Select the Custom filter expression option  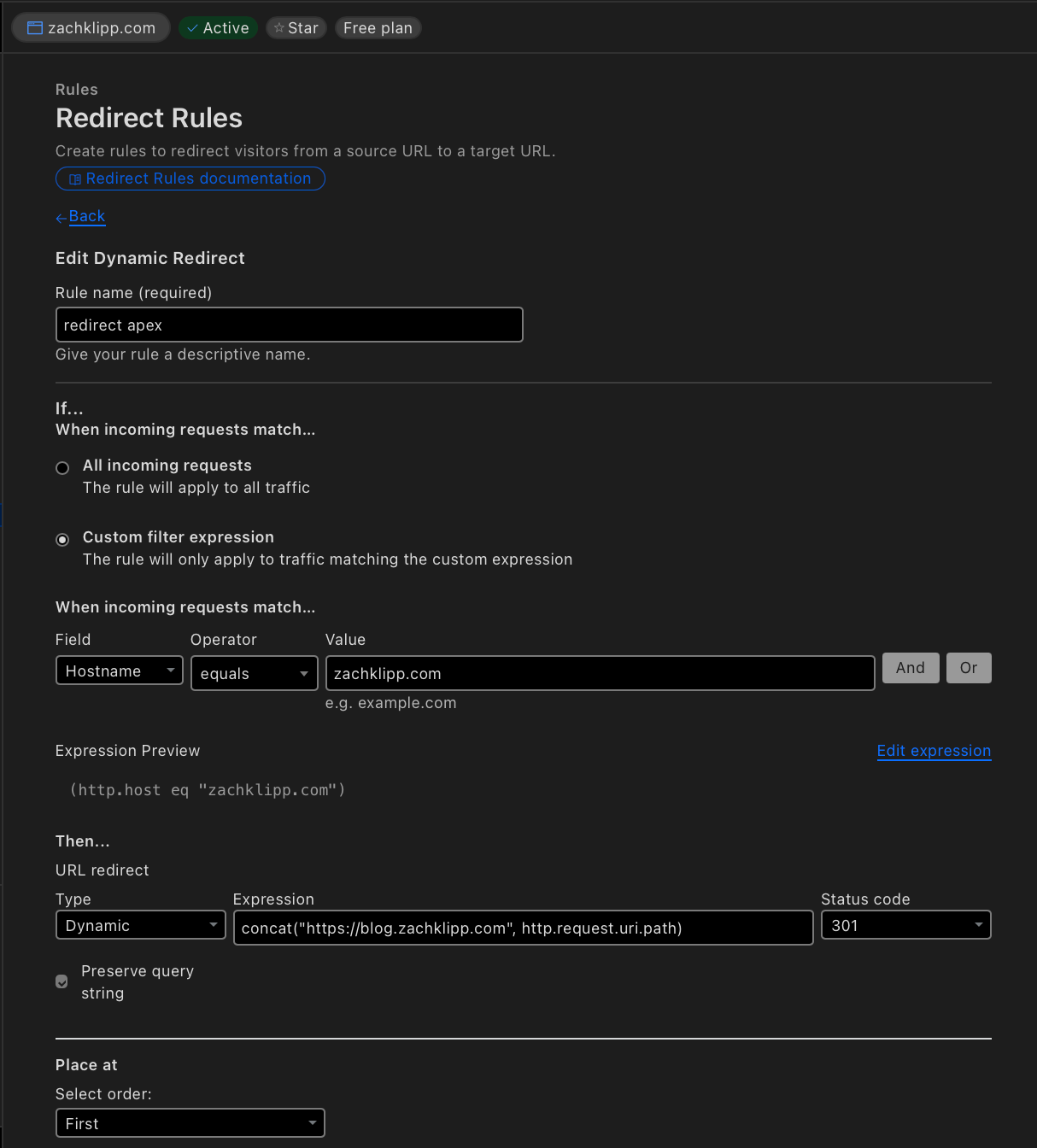click(62, 539)
